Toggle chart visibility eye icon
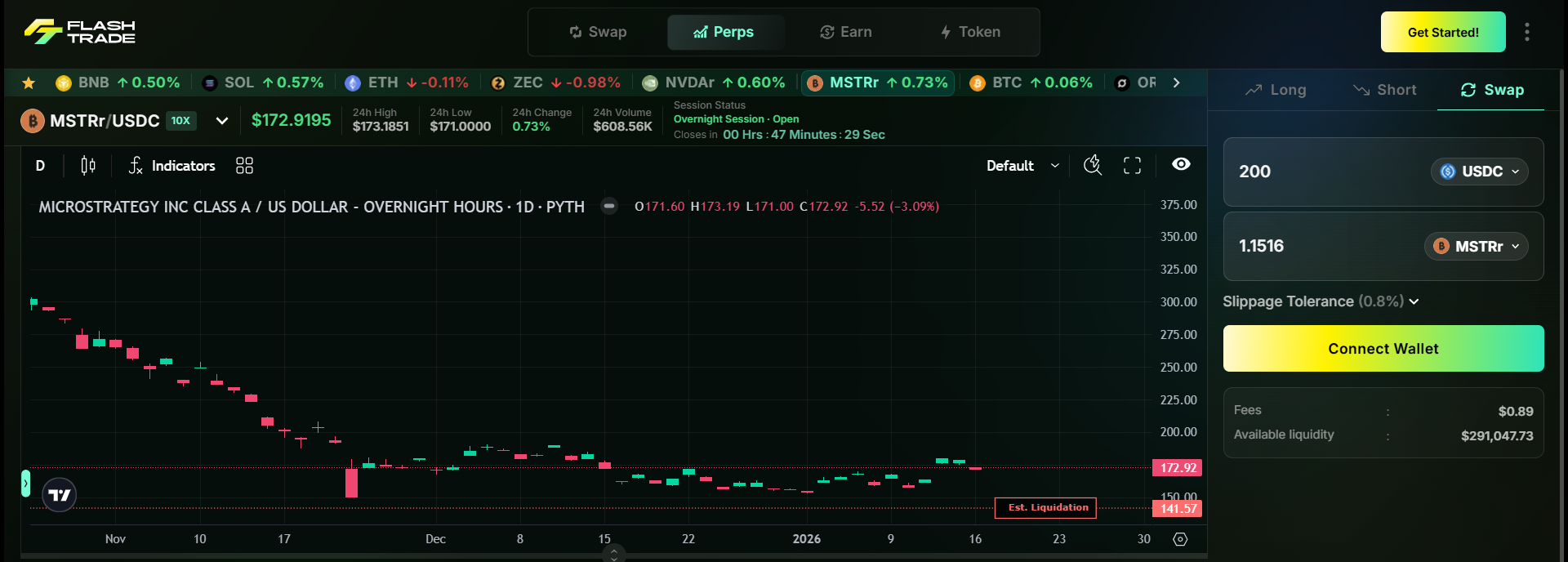This screenshot has width=1568, height=562. tap(1181, 164)
